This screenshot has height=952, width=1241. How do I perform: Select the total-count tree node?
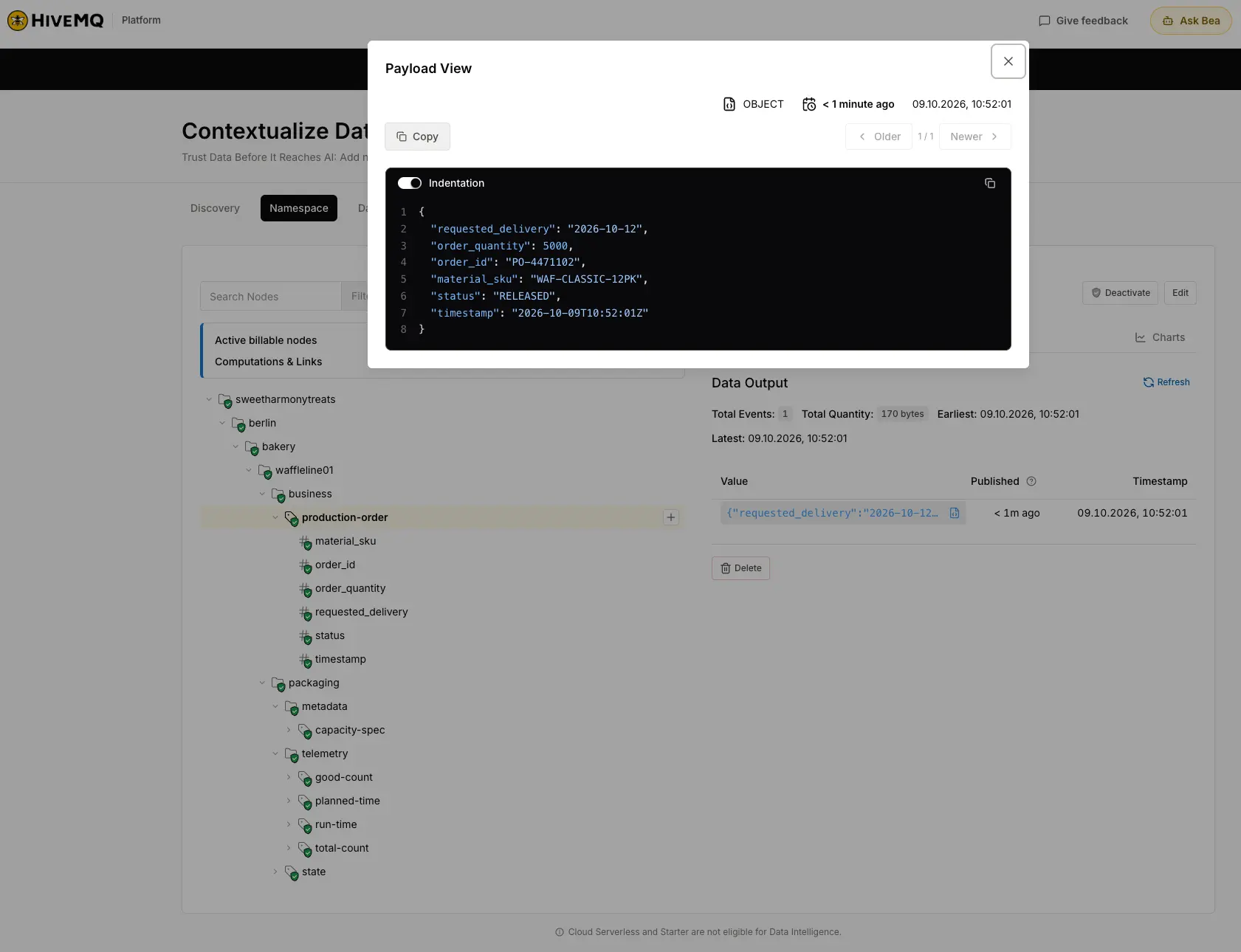(x=342, y=848)
